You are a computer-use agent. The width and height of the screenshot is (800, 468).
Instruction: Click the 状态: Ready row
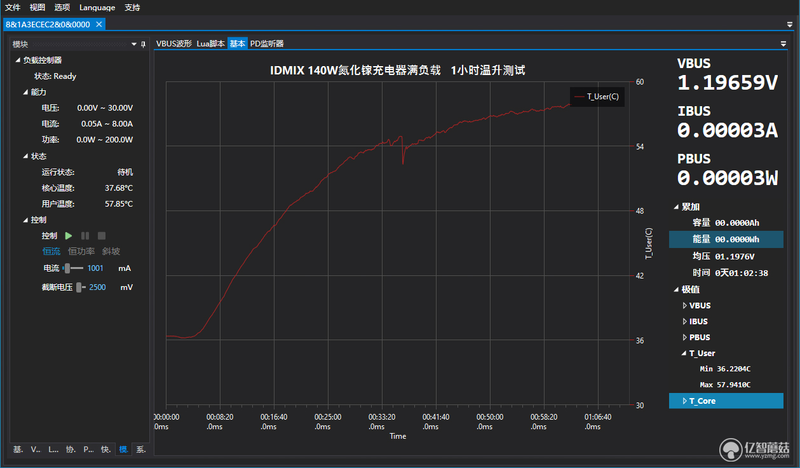coord(55,76)
